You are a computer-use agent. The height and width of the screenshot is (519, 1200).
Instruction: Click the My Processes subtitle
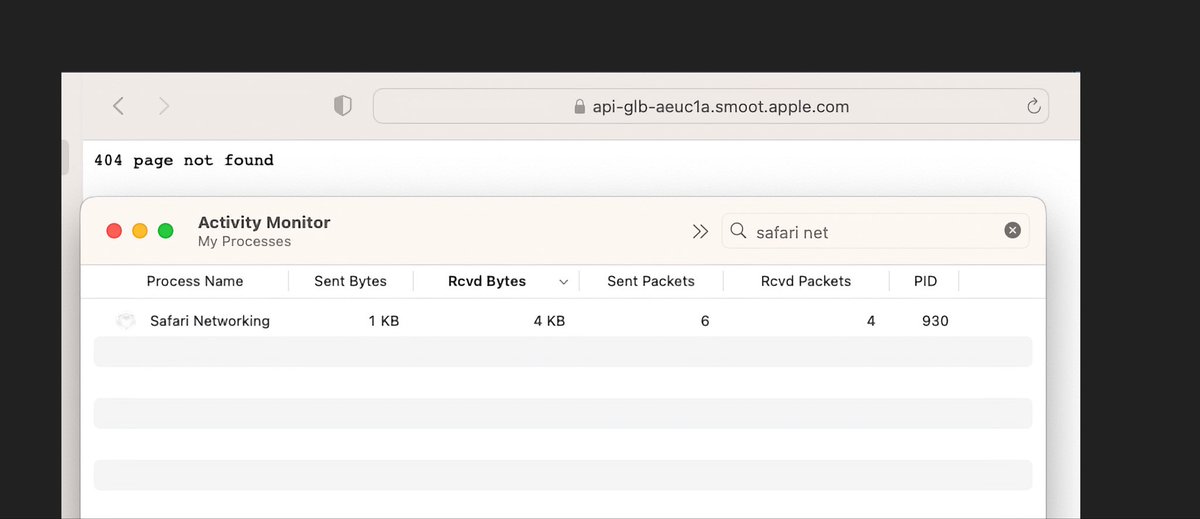click(x=244, y=241)
